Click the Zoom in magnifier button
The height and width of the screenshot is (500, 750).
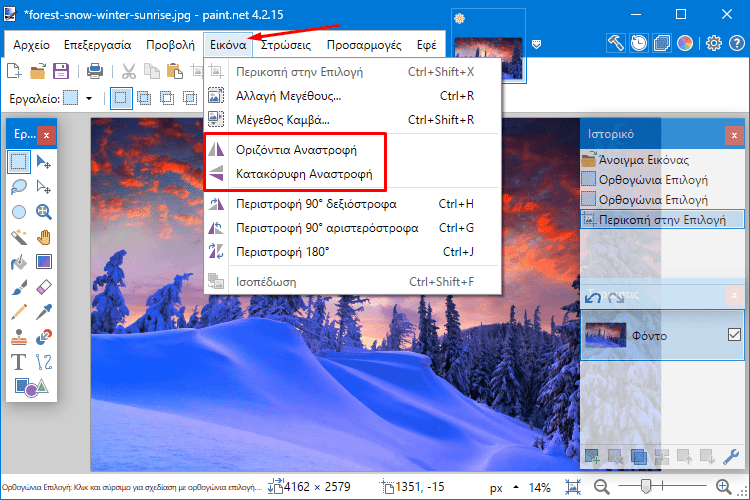pos(724,487)
